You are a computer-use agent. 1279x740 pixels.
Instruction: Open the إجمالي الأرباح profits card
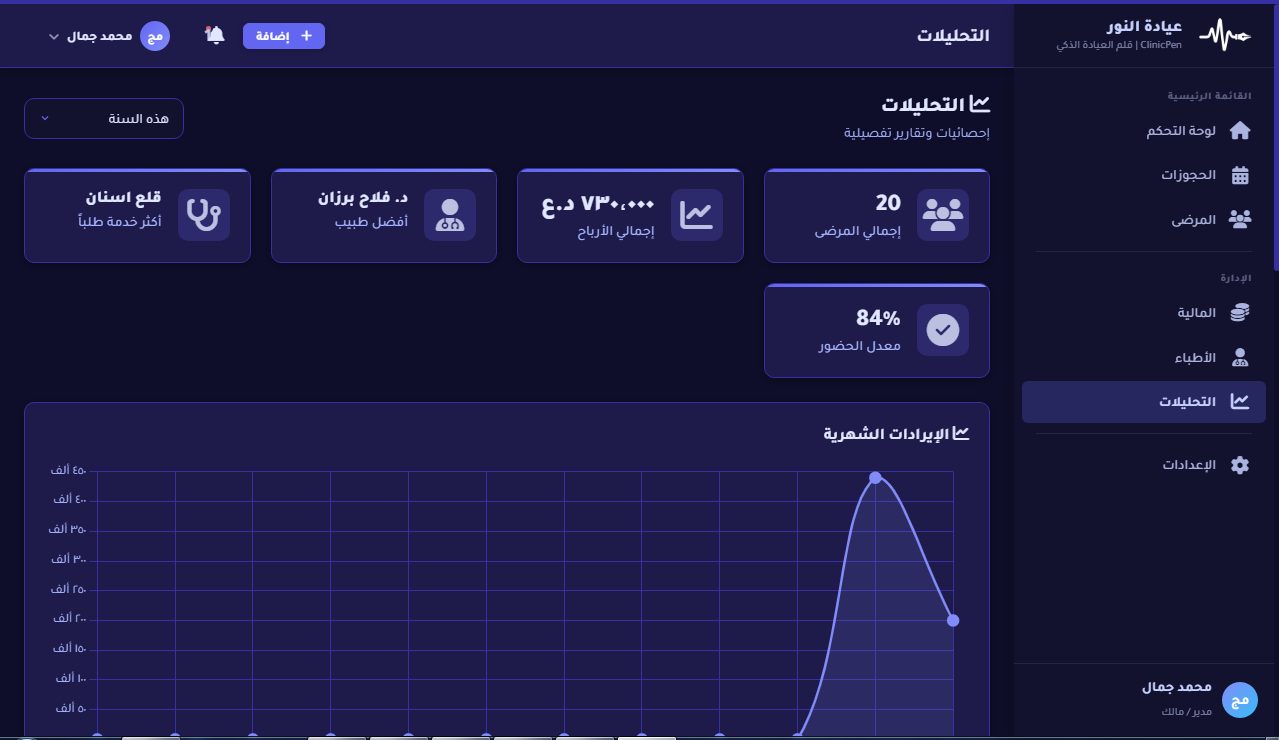pos(630,216)
